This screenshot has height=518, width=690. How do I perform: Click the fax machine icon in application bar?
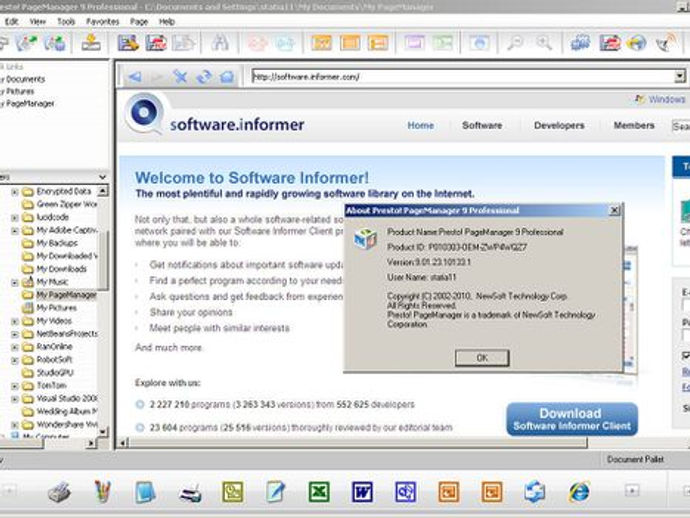coord(190,493)
